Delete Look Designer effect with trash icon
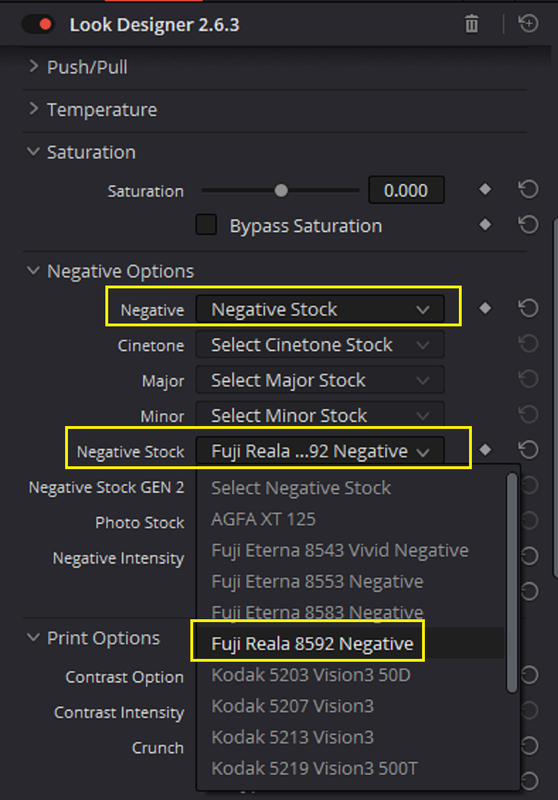 pos(472,24)
